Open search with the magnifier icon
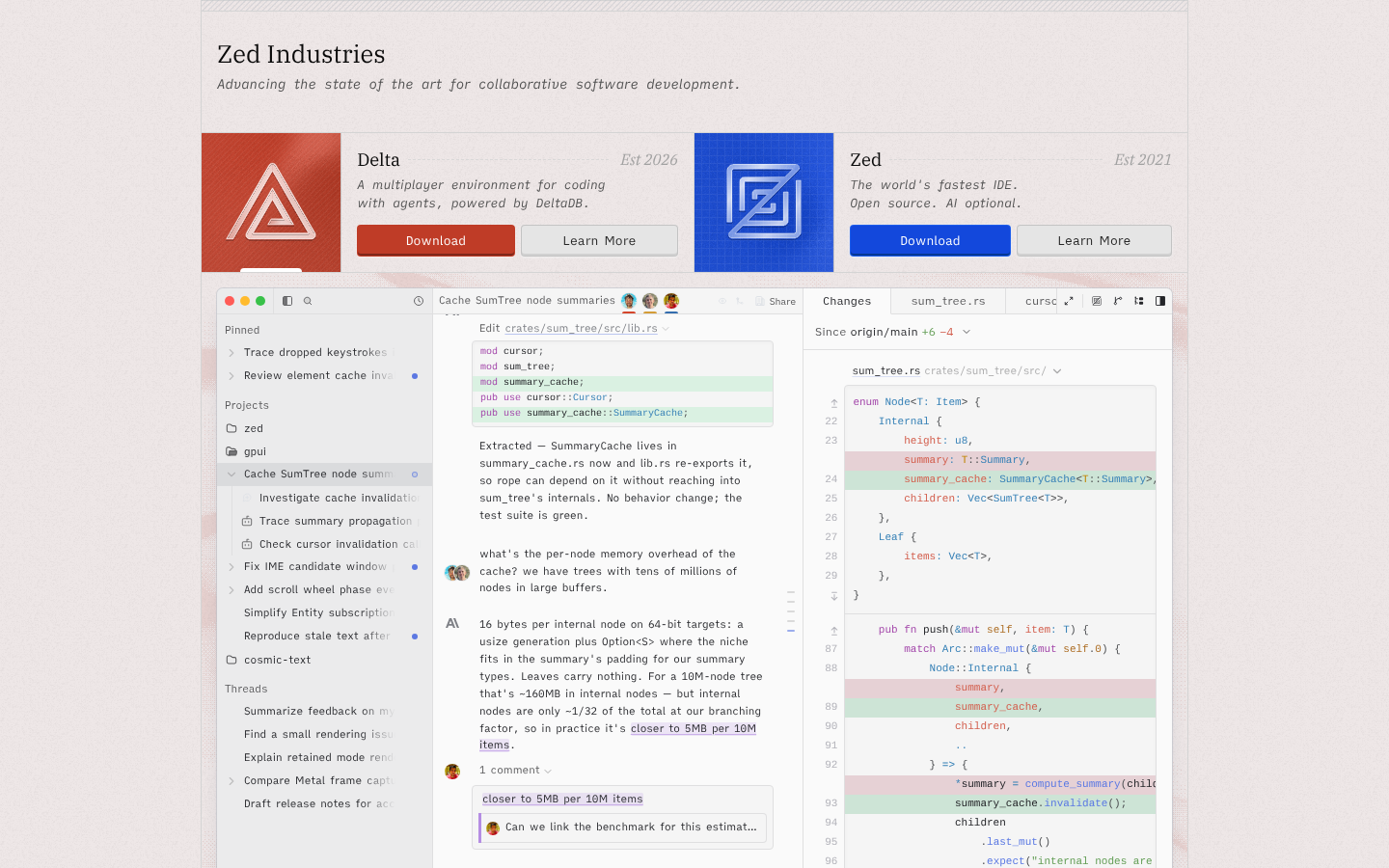 pyautogui.click(x=308, y=301)
